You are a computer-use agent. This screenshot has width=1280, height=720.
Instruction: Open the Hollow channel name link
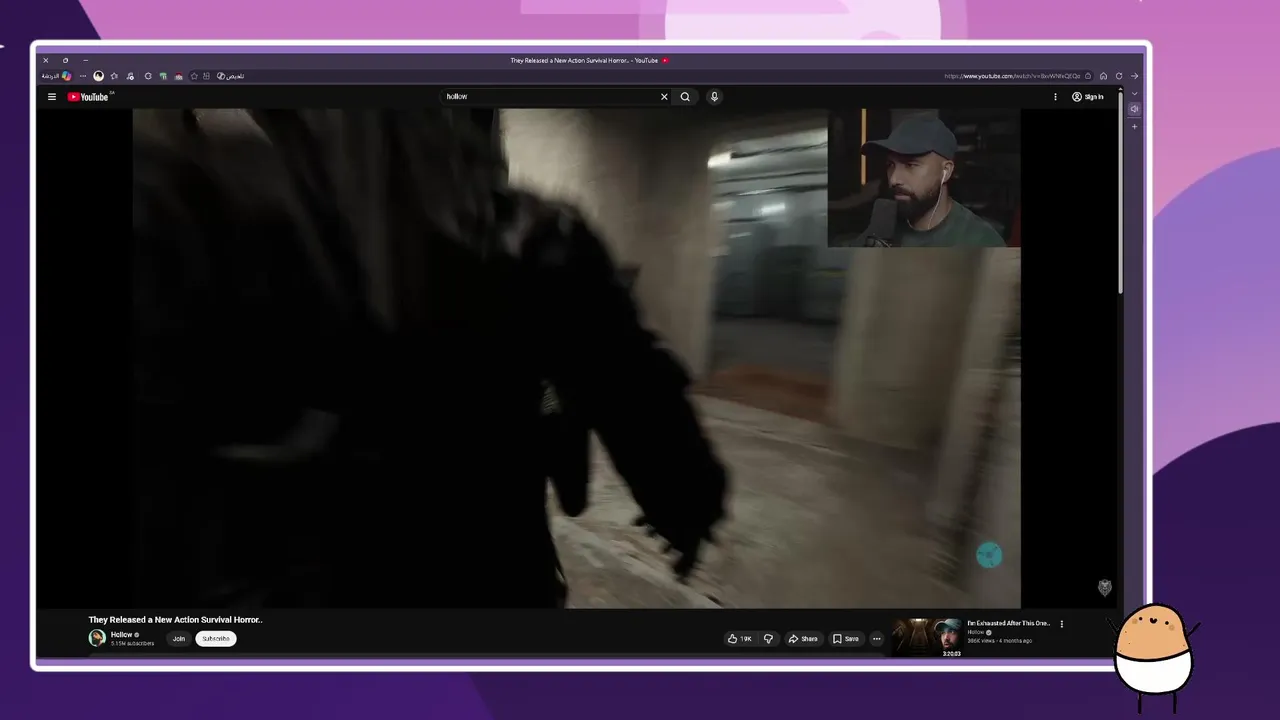point(122,635)
